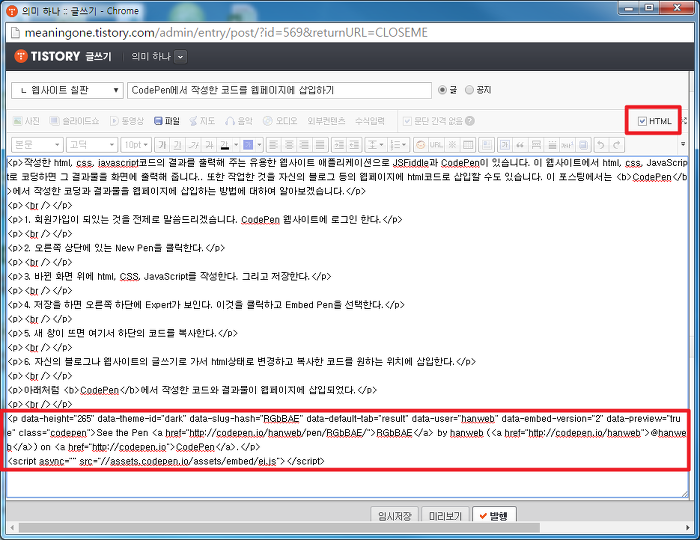This screenshot has height=540, width=700.
Task: Click the horizontal scrollbar thumb
Action: 279,528
